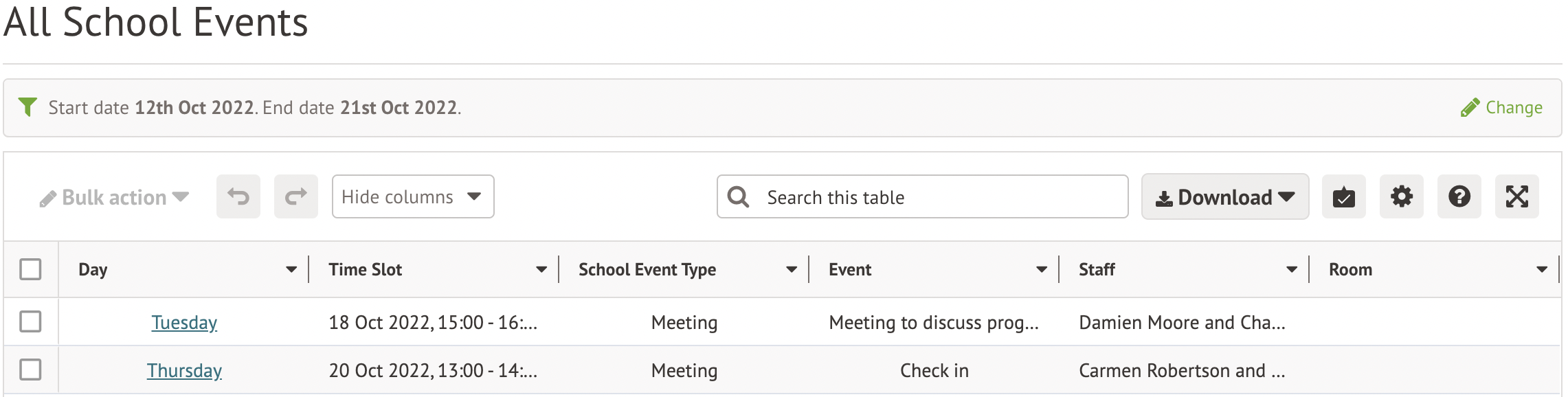The height and width of the screenshot is (397, 1568).
Task: Click the pencil Change filter link
Action: (1501, 108)
